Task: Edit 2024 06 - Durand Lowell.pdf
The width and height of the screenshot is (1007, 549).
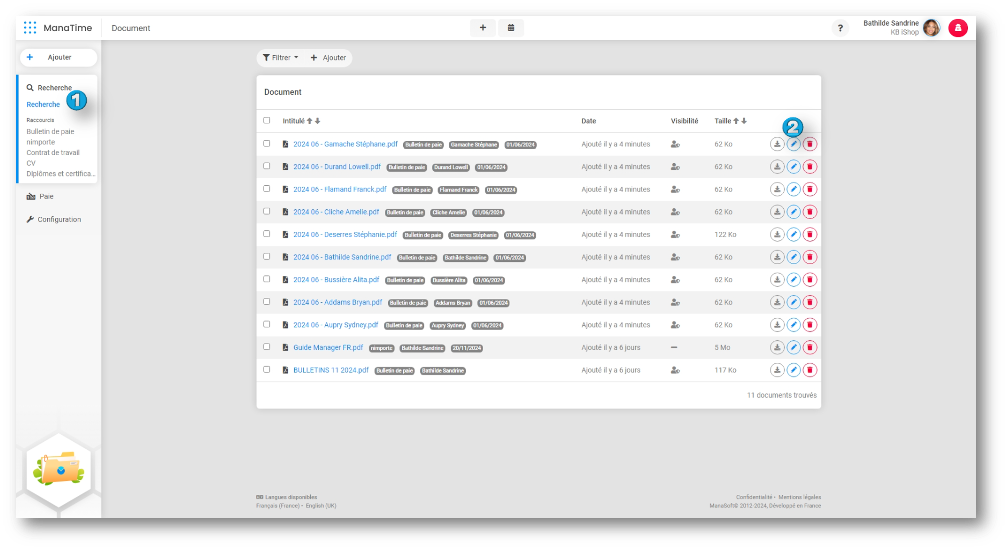Action: [794, 167]
